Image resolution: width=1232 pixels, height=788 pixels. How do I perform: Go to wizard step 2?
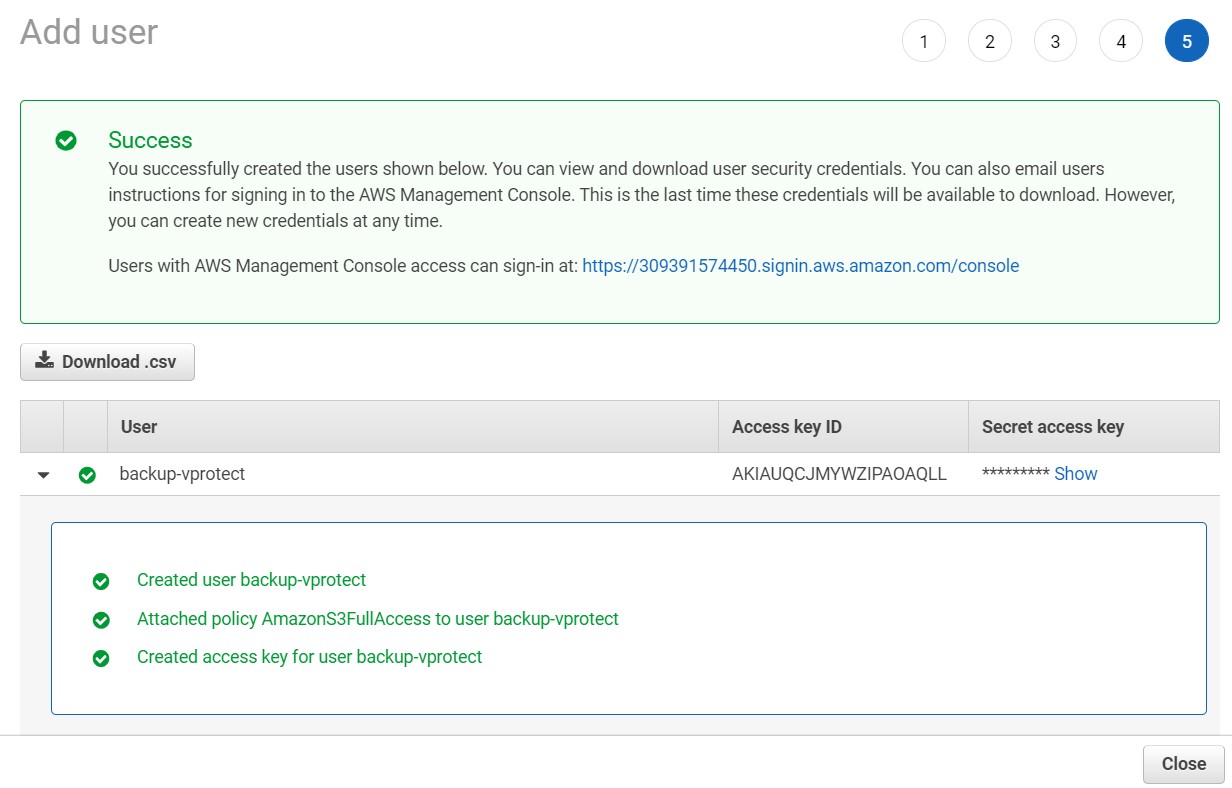(989, 42)
